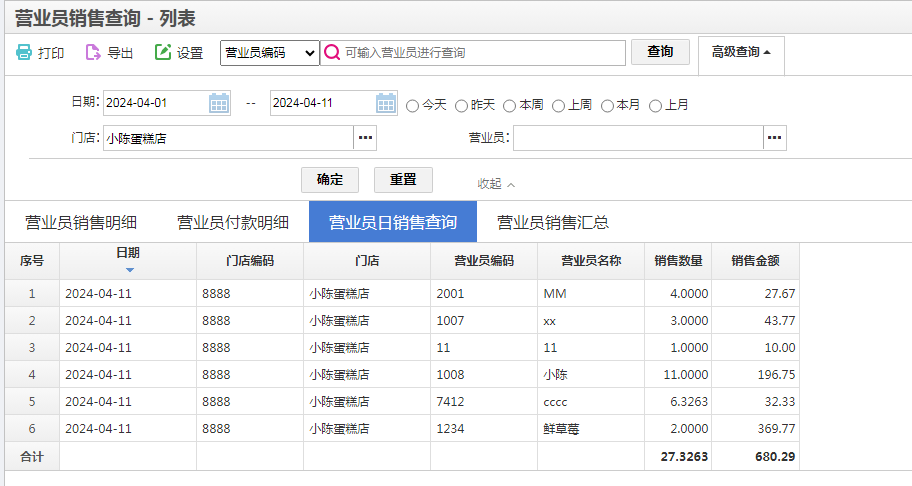The width and height of the screenshot is (912, 486).
Task: Click the 合计 summary row label
Action: click(32, 457)
